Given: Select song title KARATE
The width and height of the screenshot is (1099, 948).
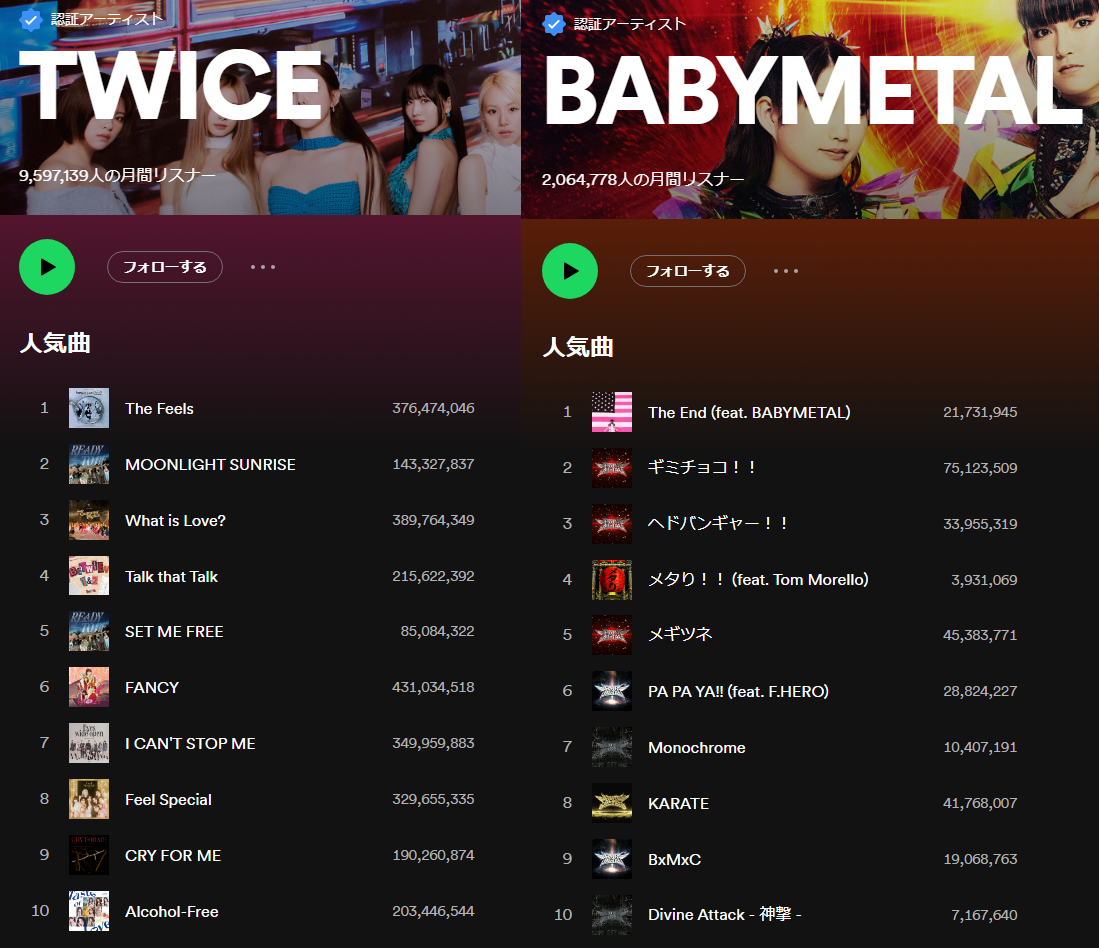Looking at the screenshot, I should pos(678,804).
